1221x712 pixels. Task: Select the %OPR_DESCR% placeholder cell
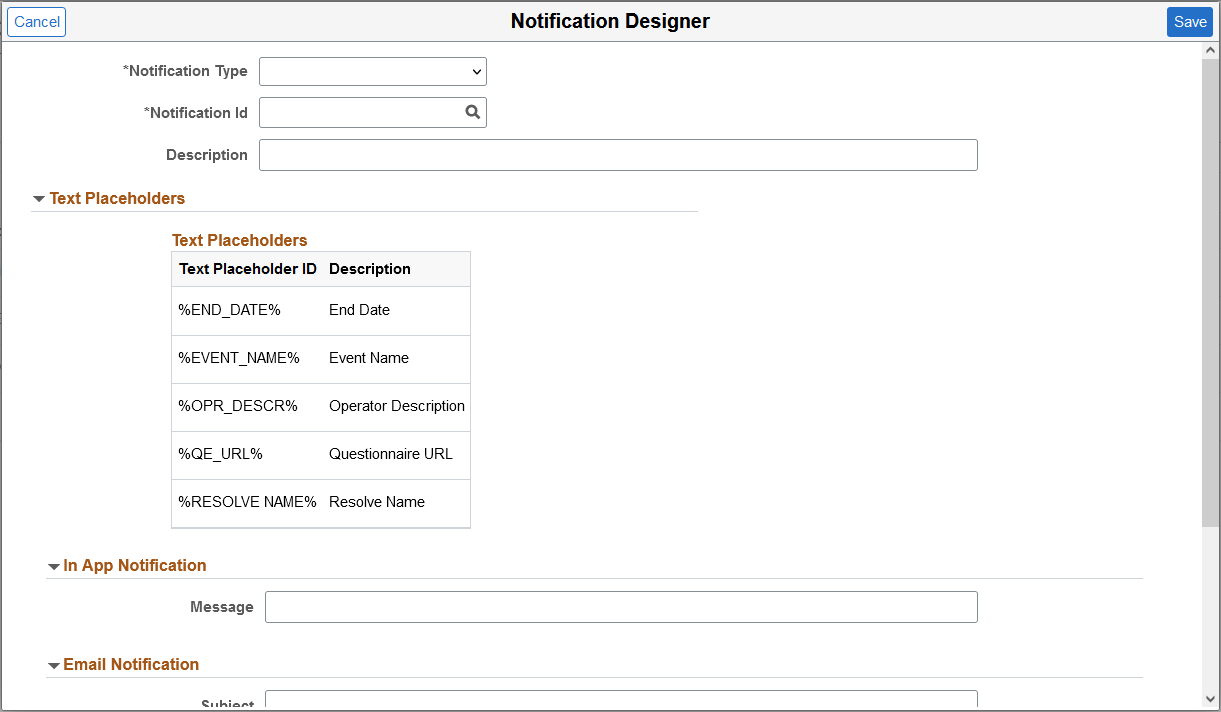(x=238, y=406)
